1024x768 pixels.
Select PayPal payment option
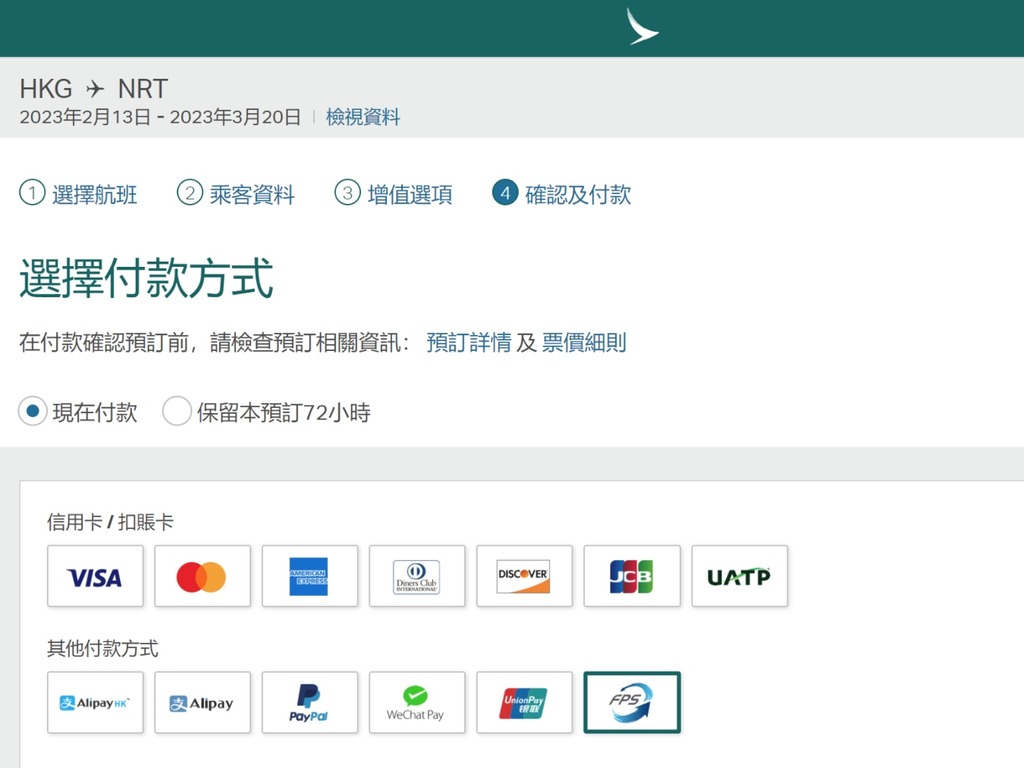tap(310, 703)
